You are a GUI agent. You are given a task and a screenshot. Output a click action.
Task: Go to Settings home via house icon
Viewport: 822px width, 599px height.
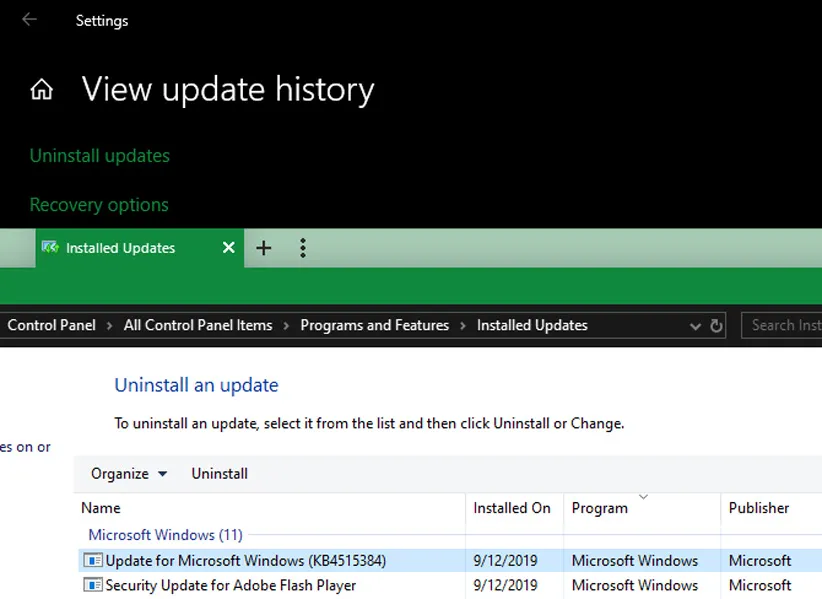pyautogui.click(x=41, y=90)
